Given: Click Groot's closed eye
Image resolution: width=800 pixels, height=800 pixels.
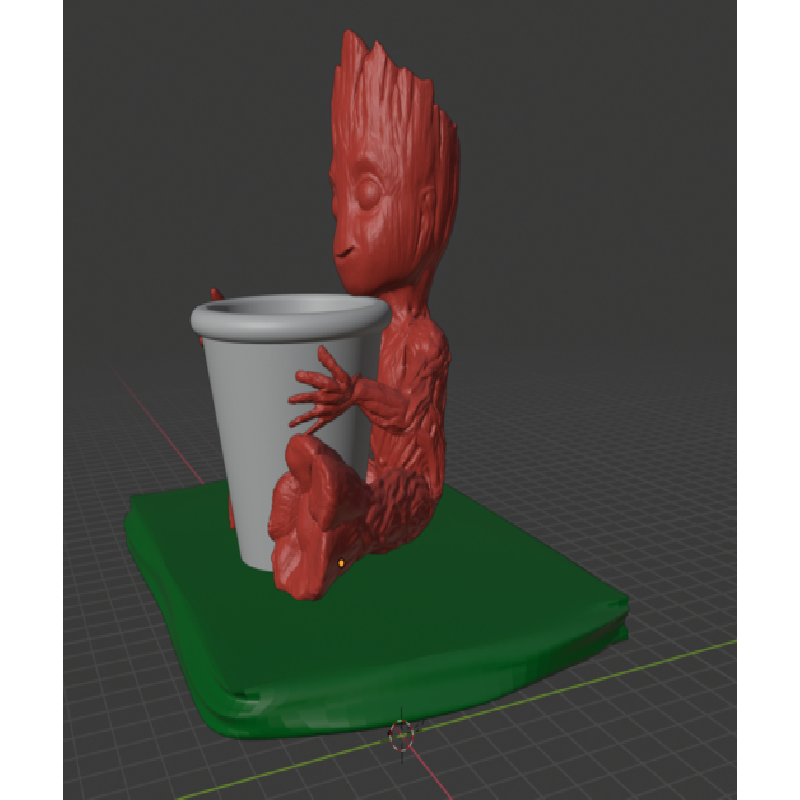Looking at the screenshot, I should (372, 190).
